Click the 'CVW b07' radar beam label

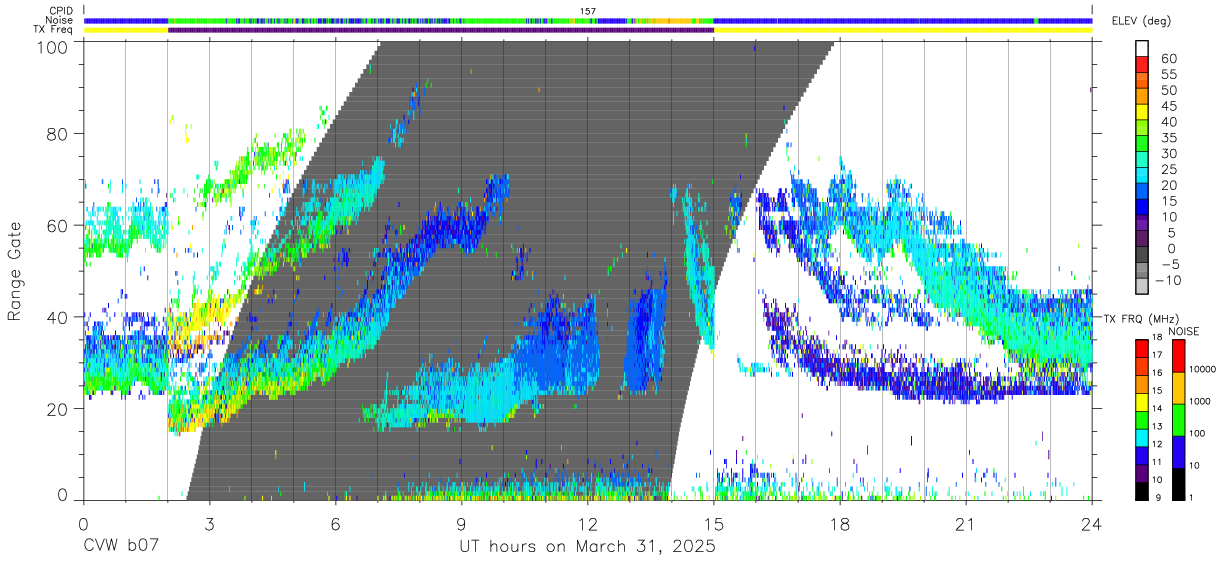[123, 547]
